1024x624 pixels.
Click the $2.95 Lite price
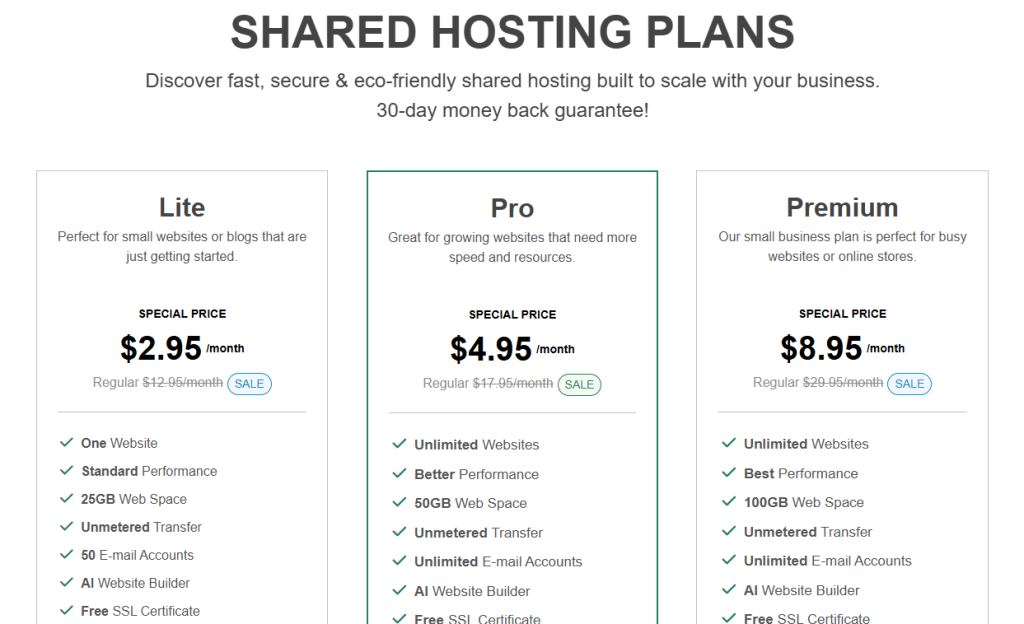coord(161,348)
